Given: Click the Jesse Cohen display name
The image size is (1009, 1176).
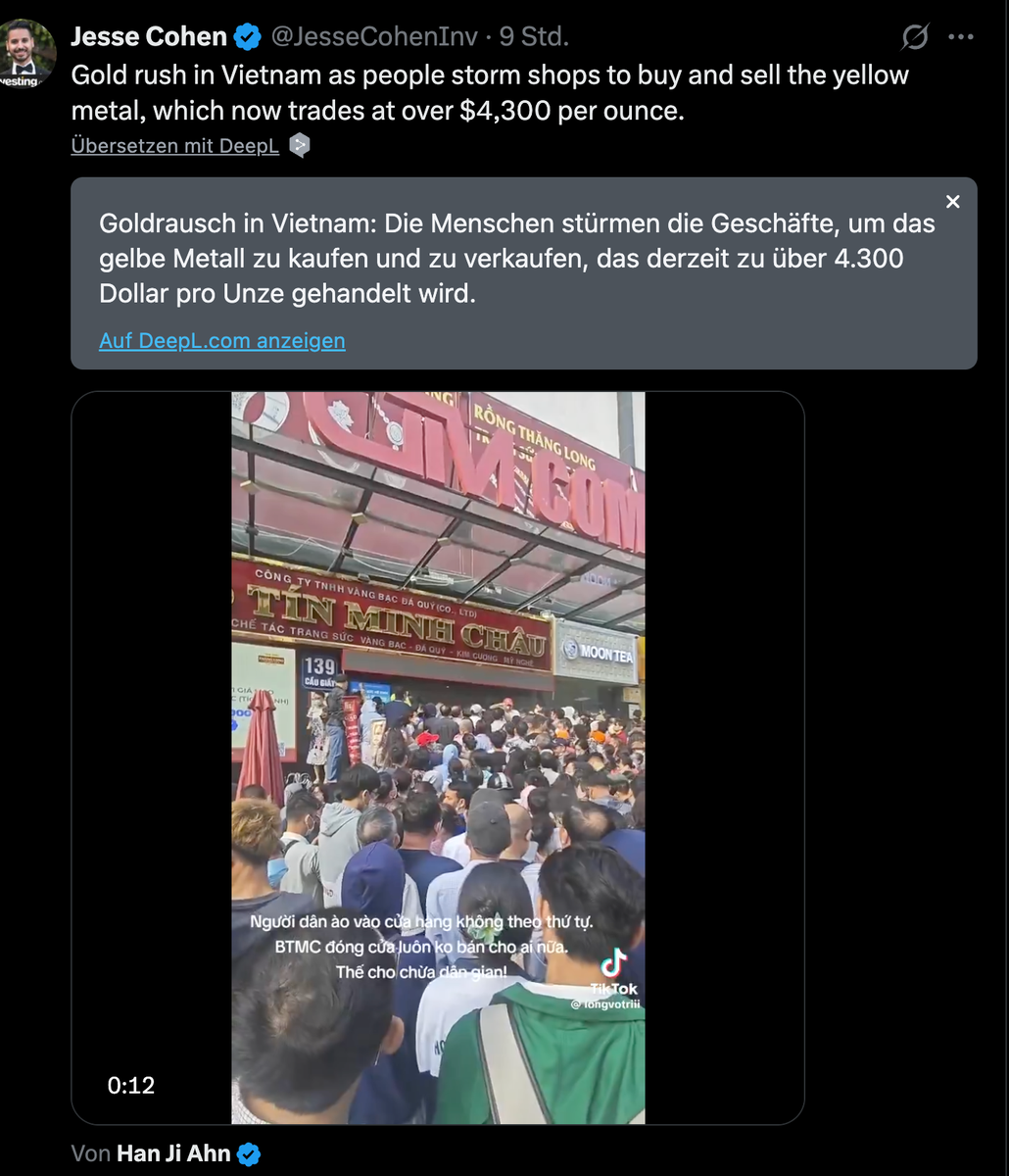Looking at the screenshot, I should pos(149,37).
